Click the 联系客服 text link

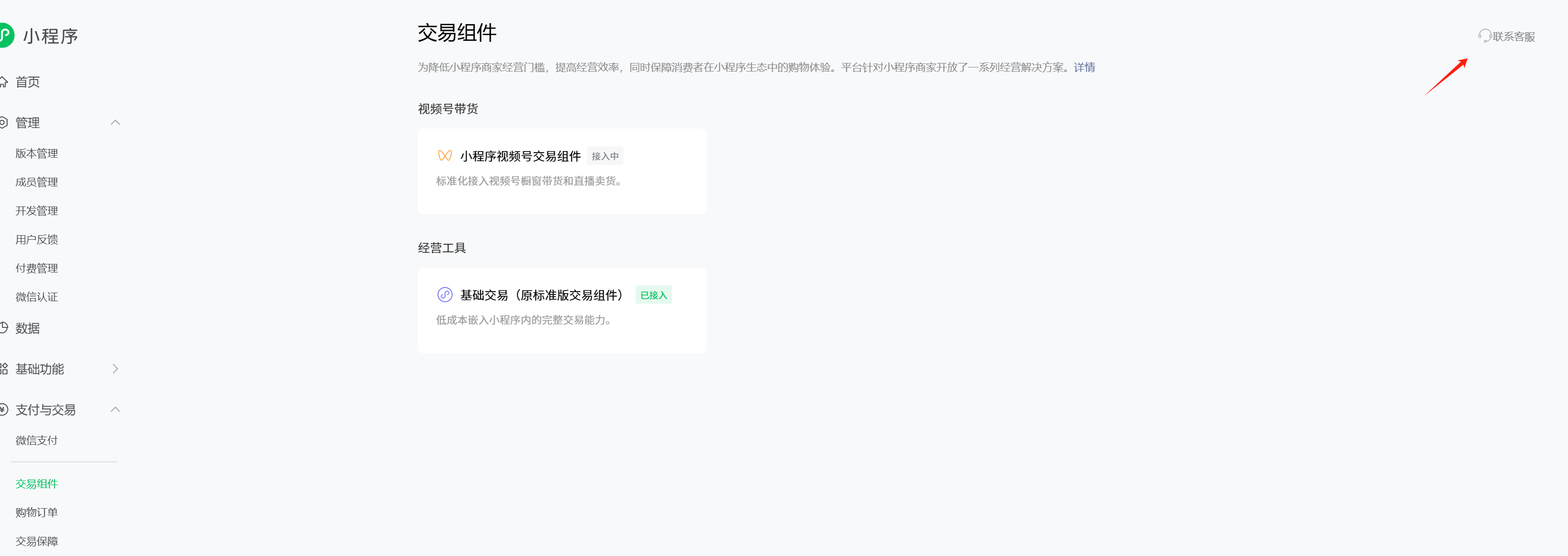(x=1513, y=36)
